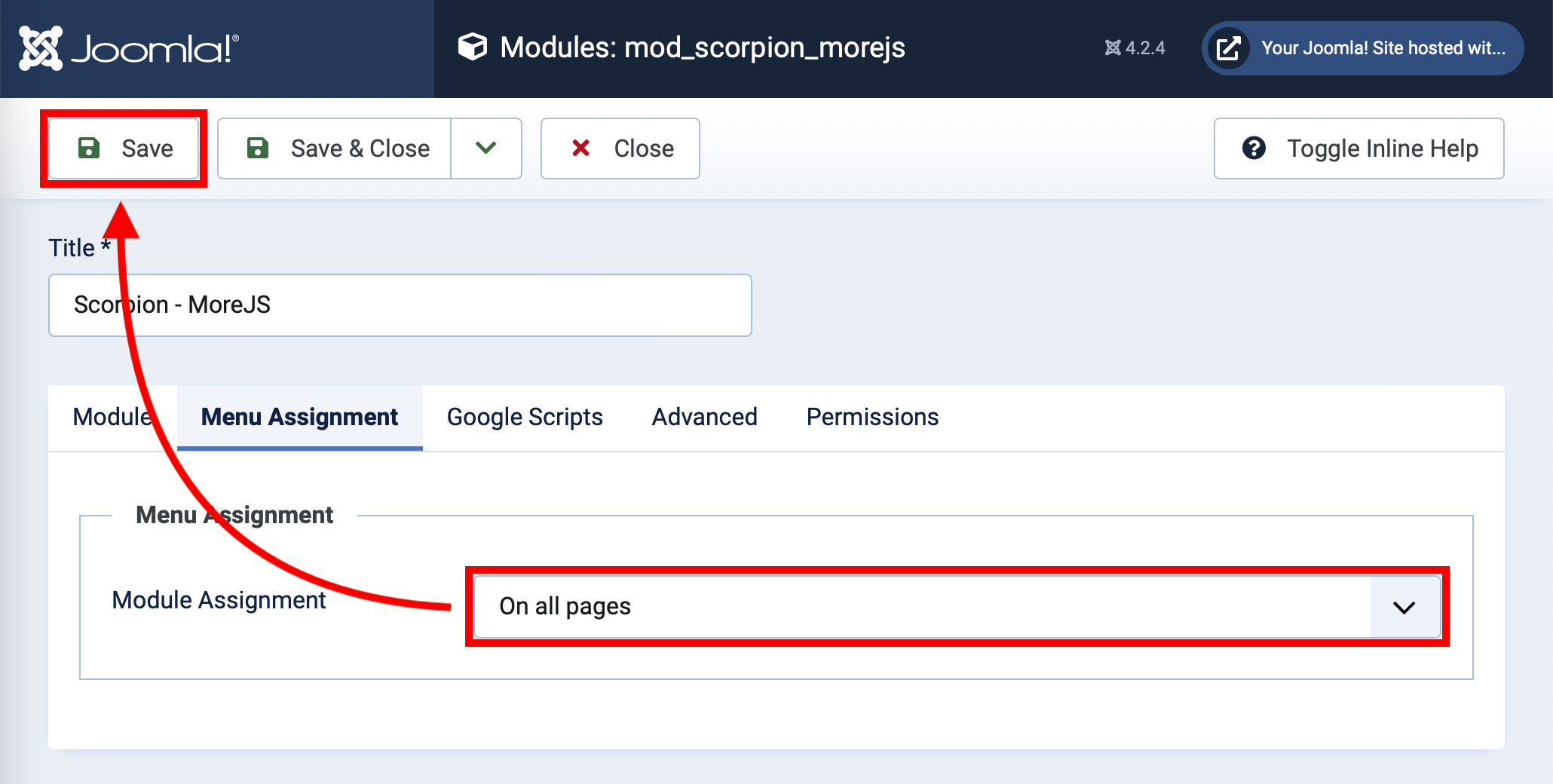Open the 'Your Joomla! Site hosted wit...' link
The width and height of the screenshot is (1553, 784).
click(1363, 48)
